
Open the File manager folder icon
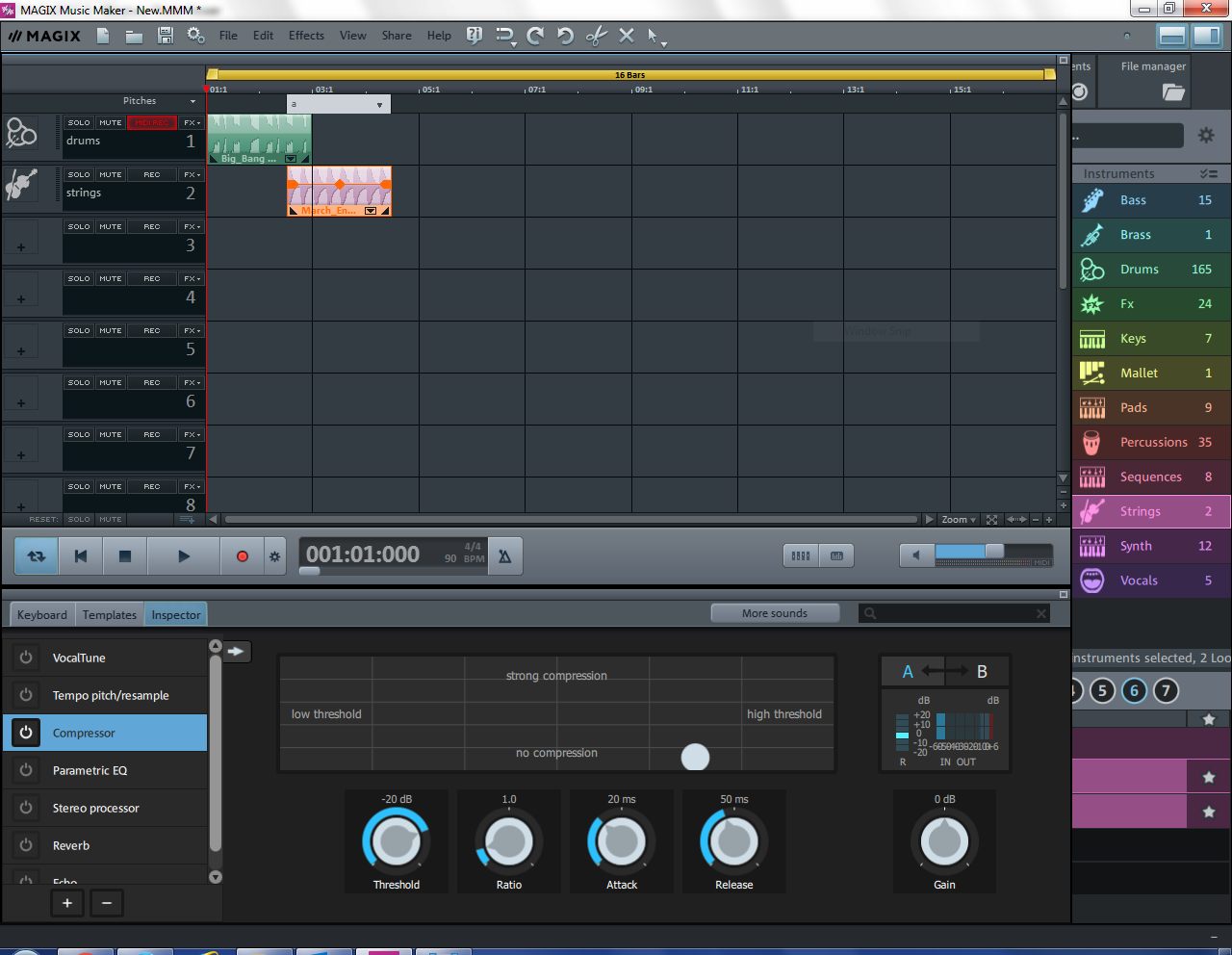1173,92
